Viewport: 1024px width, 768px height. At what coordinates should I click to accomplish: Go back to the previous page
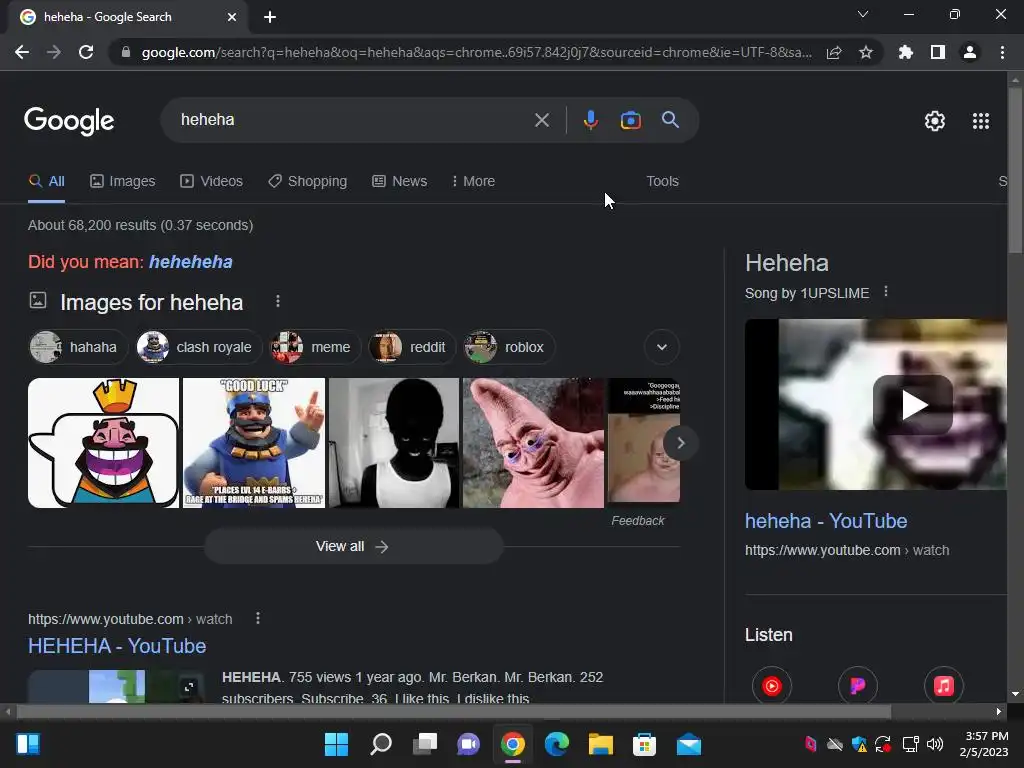pyautogui.click(x=22, y=52)
